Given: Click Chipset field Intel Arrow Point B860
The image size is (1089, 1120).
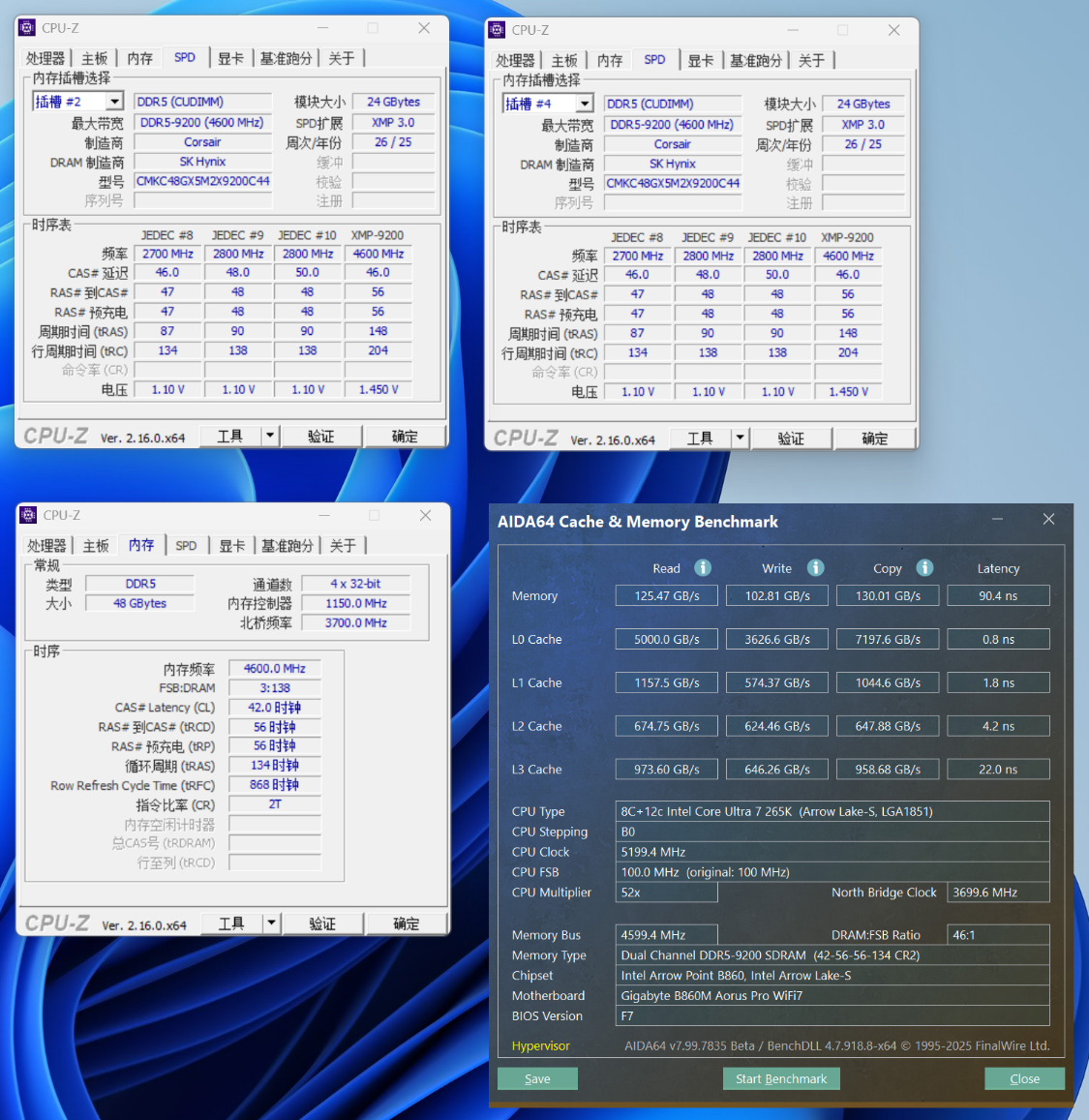Looking at the screenshot, I should pyautogui.click(x=832, y=975).
